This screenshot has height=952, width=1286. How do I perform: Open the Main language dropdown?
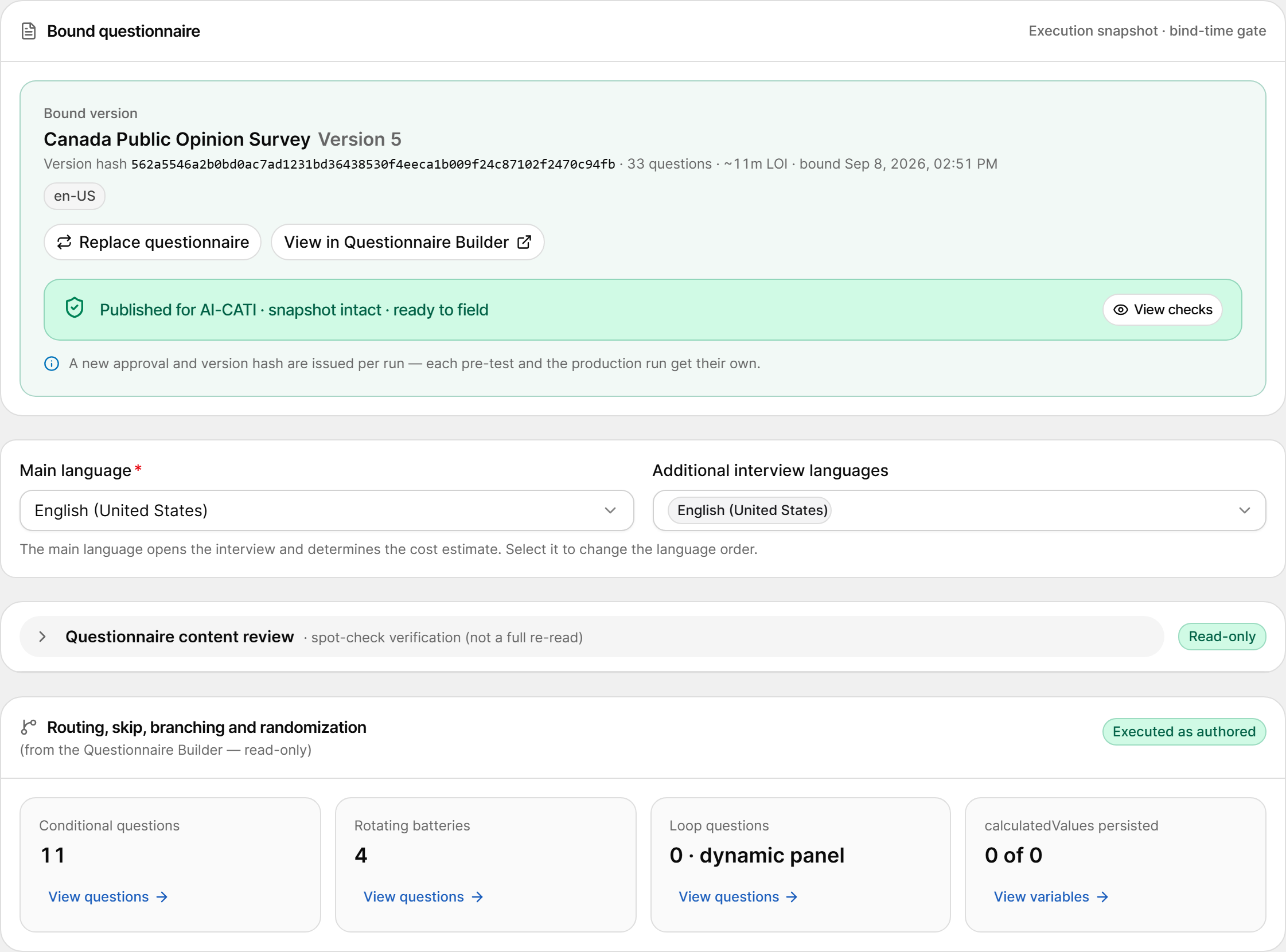pyautogui.click(x=327, y=510)
